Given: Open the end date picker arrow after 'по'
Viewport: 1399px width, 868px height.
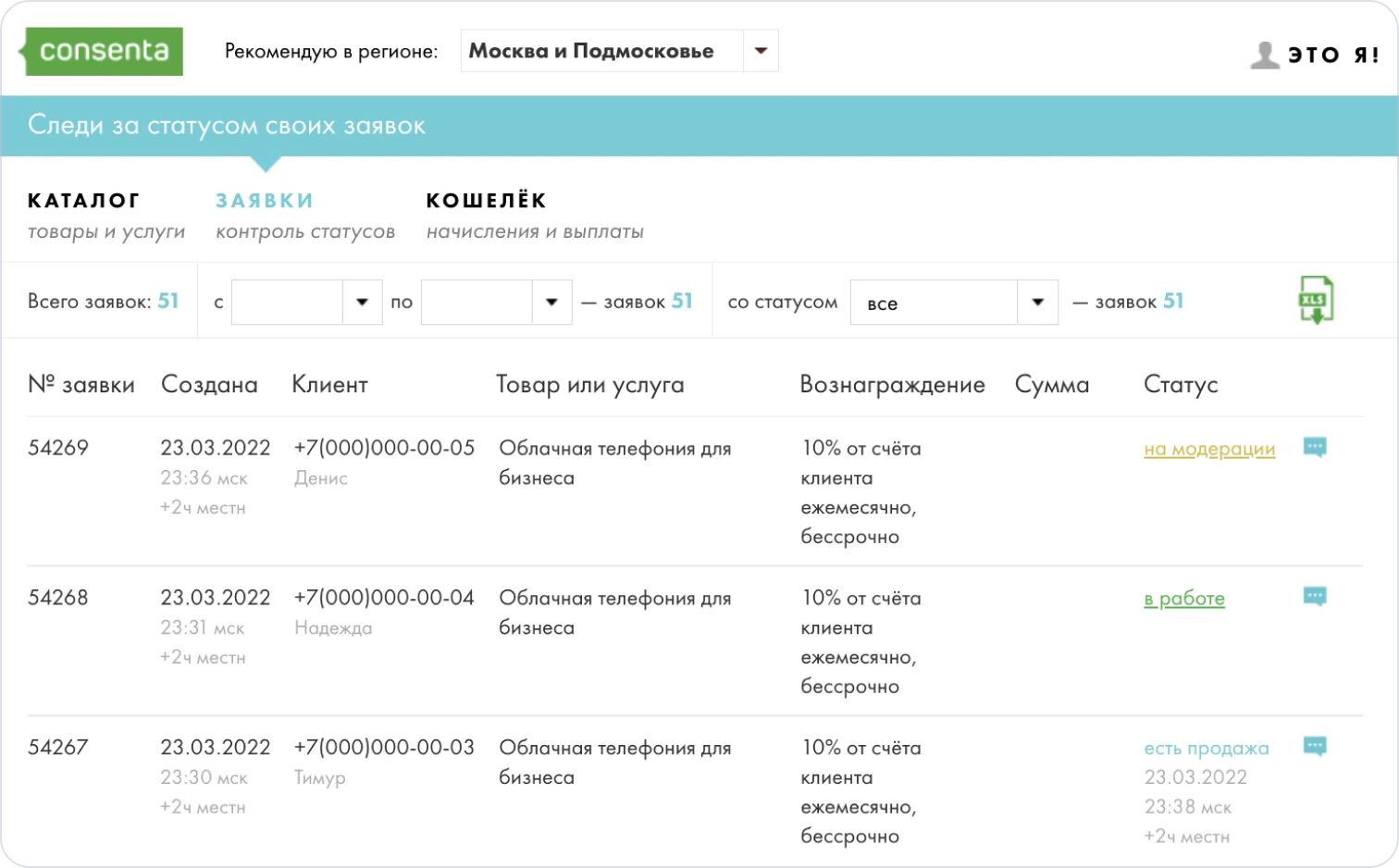Looking at the screenshot, I should (x=551, y=302).
